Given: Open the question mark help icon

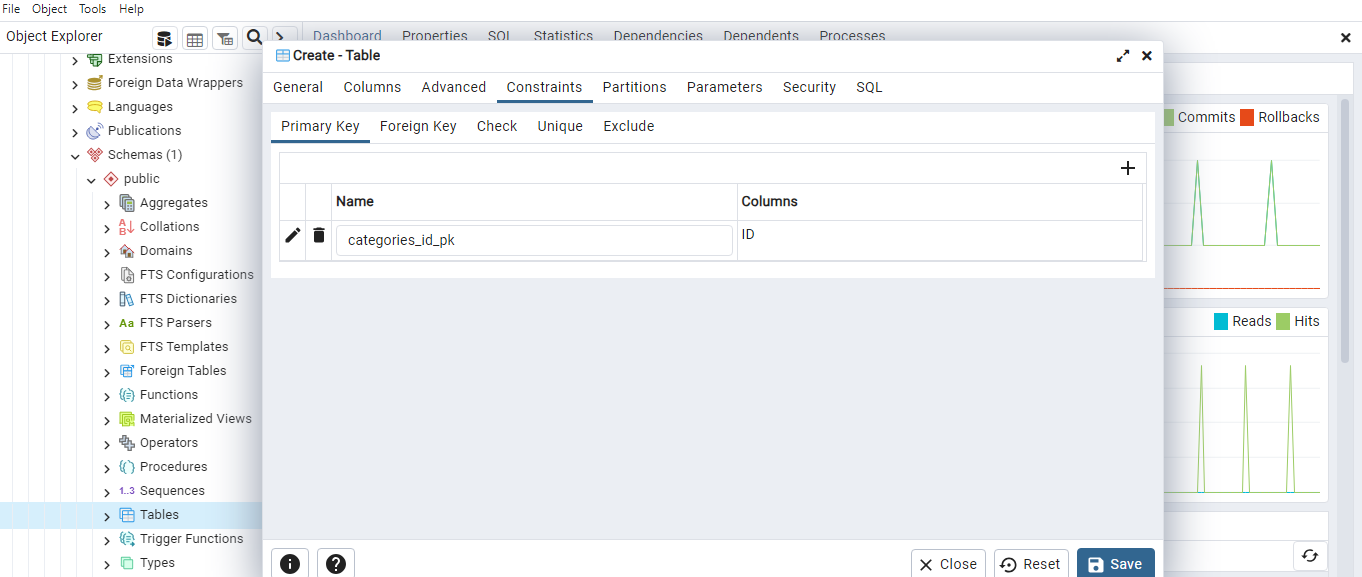Looking at the screenshot, I should pos(336,564).
